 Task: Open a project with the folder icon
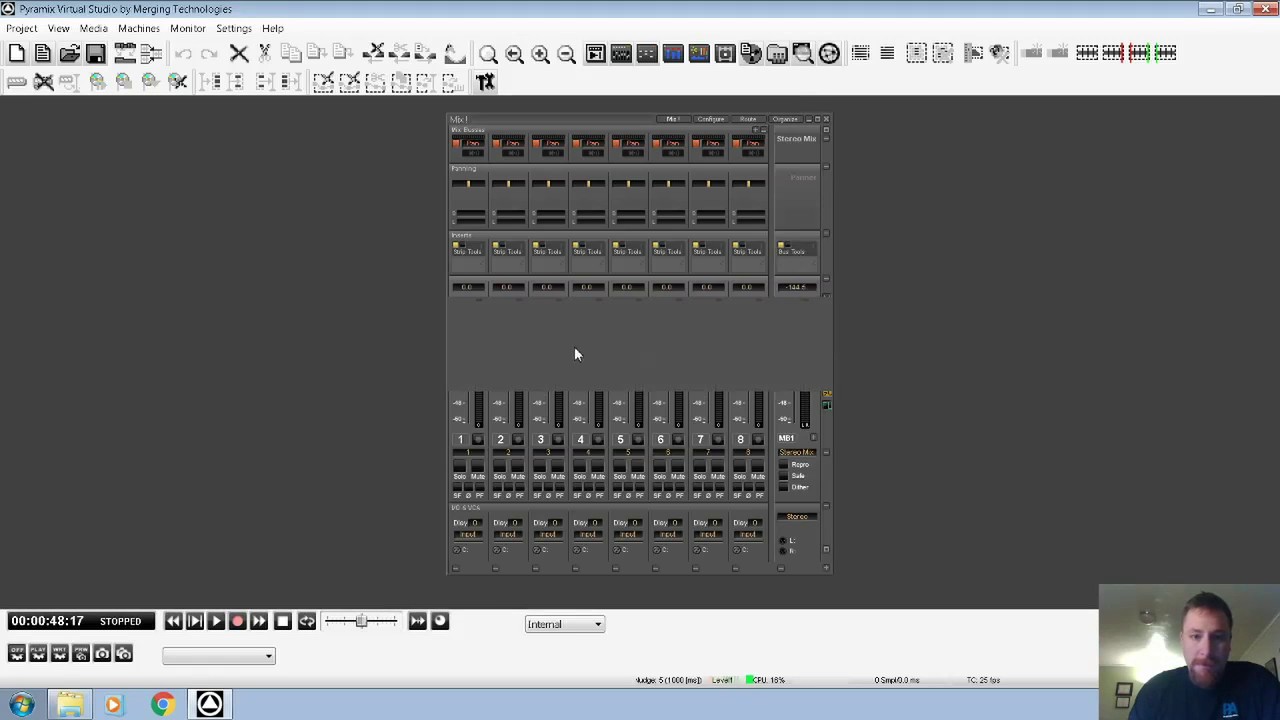69,53
